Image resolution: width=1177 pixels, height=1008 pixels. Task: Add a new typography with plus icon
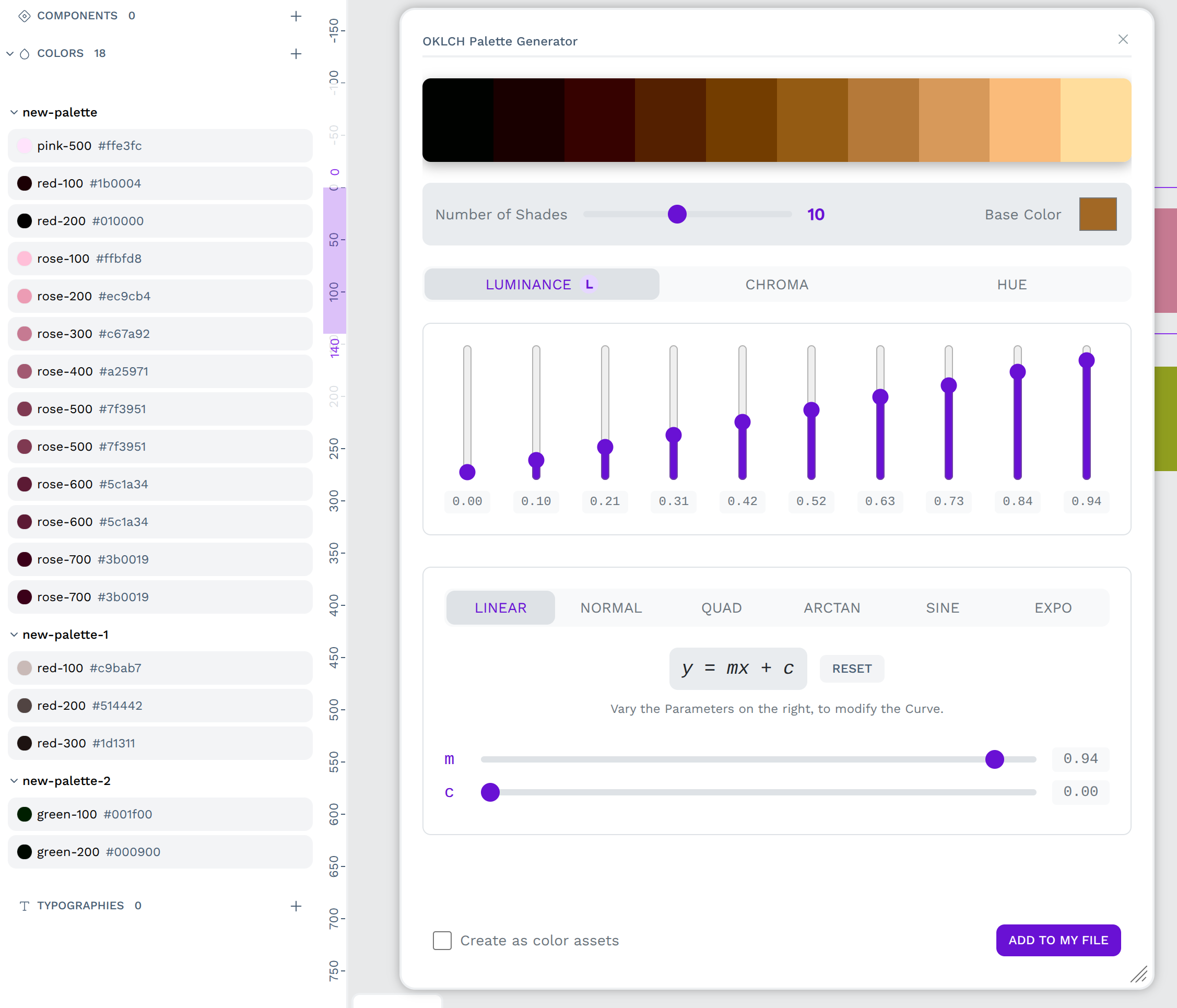[296, 906]
